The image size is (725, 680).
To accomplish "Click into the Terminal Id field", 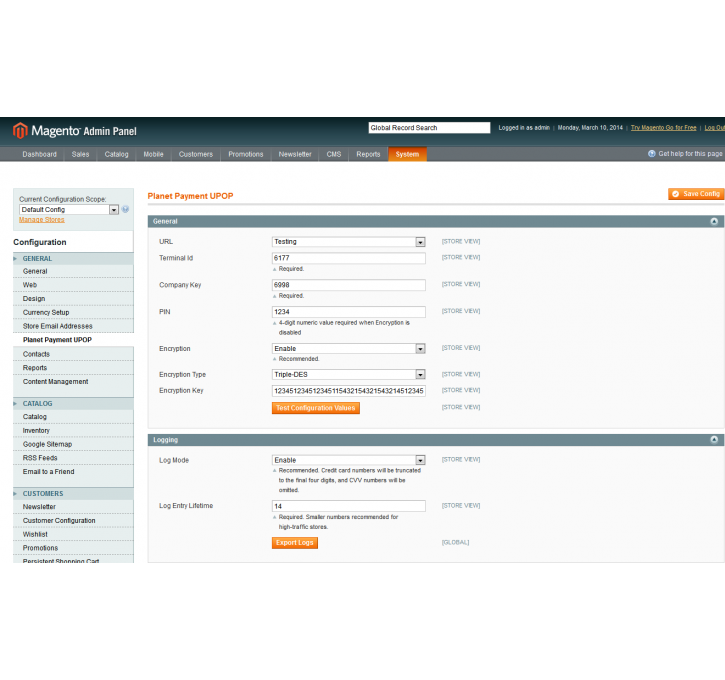I will pos(349,258).
